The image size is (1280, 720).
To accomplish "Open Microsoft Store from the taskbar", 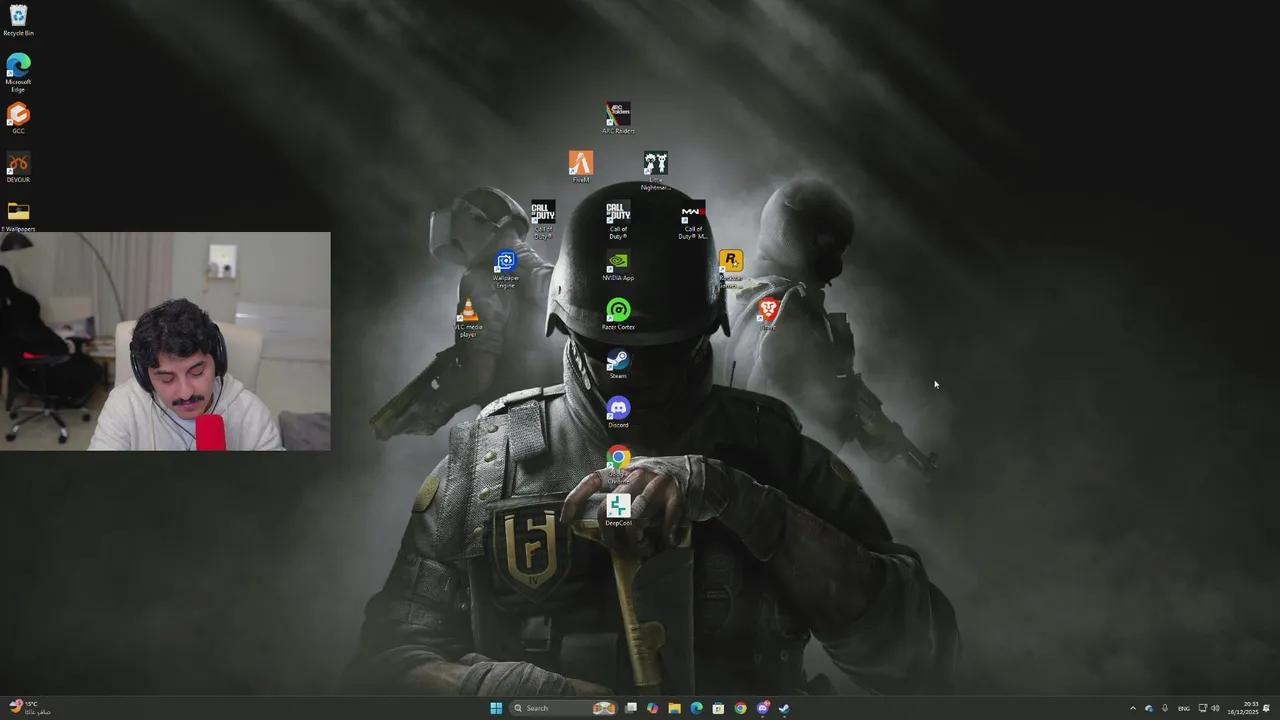I will click(x=718, y=708).
